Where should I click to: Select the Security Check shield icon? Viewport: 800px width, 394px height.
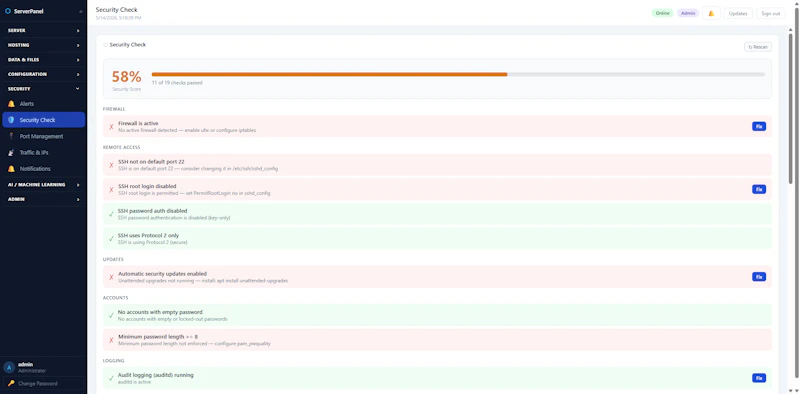11,120
